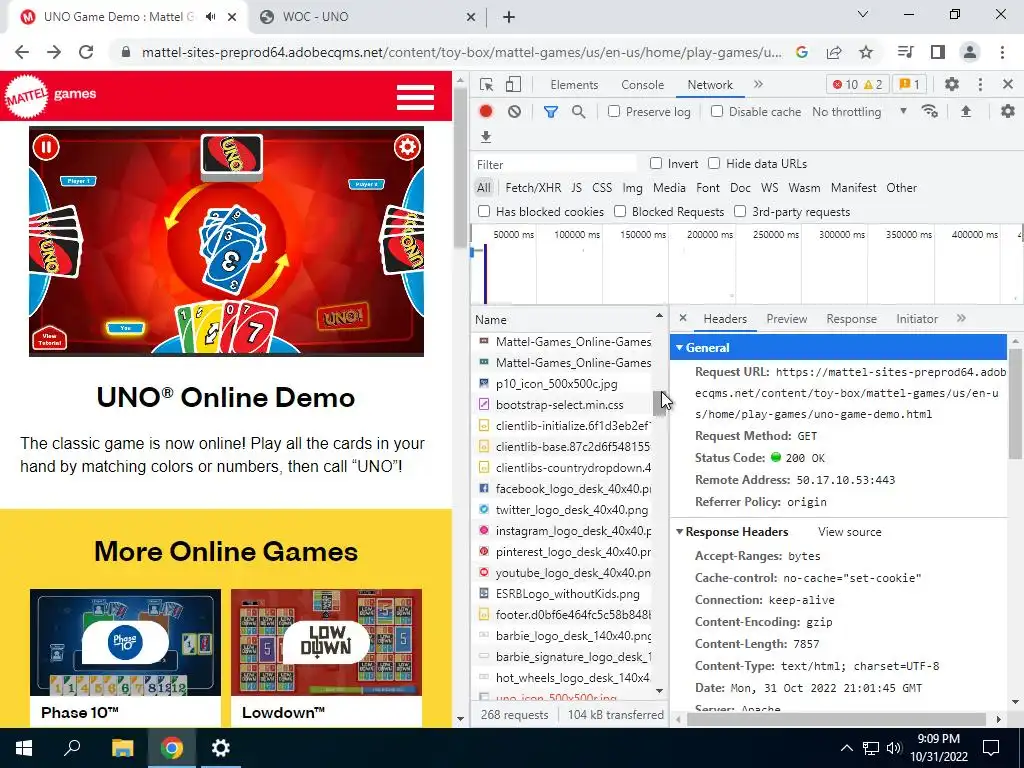Click the Mattel games logo
The image size is (1024, 768).
[51, 96]
